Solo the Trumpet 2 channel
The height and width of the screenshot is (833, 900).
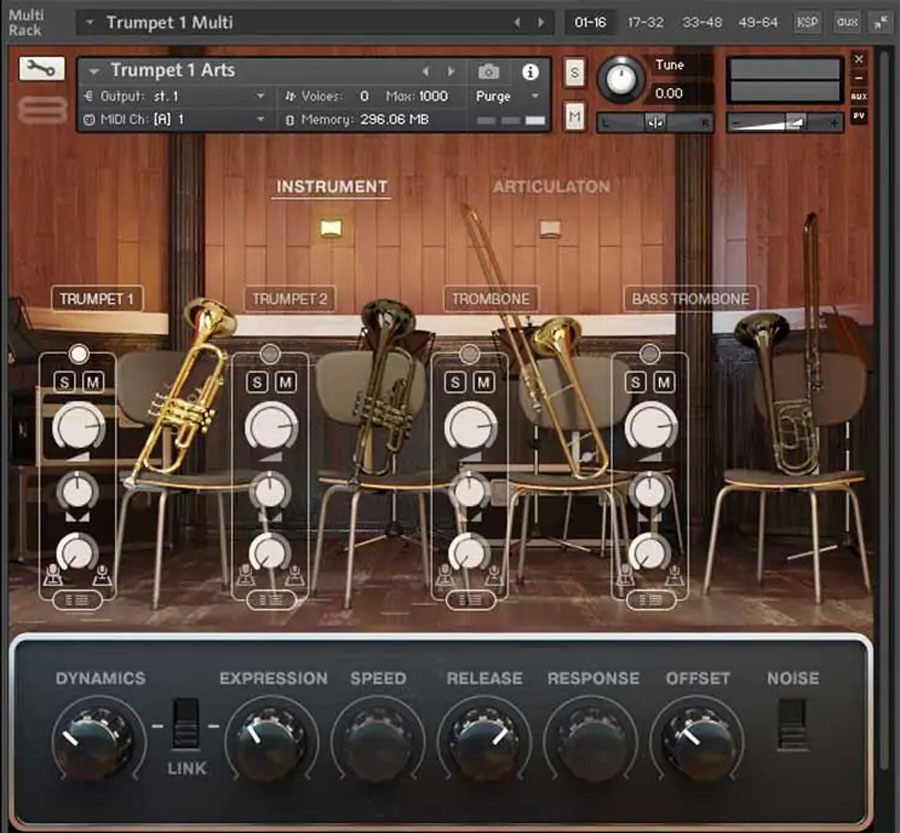click(x=257, y=382)
